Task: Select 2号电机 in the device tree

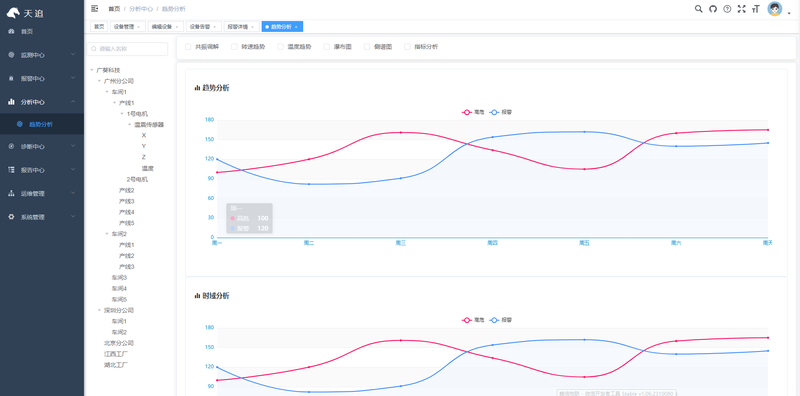Action: tap(137, 179)
